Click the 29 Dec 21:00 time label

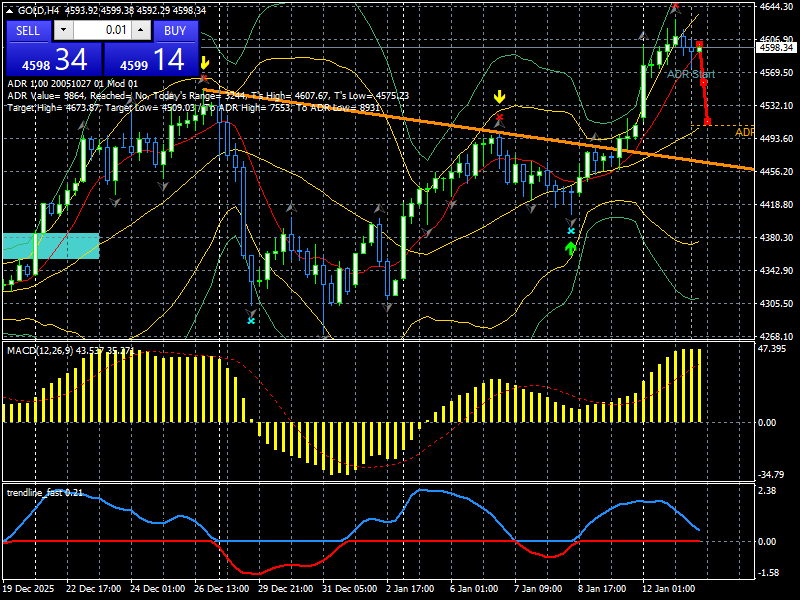click(286, 589)
